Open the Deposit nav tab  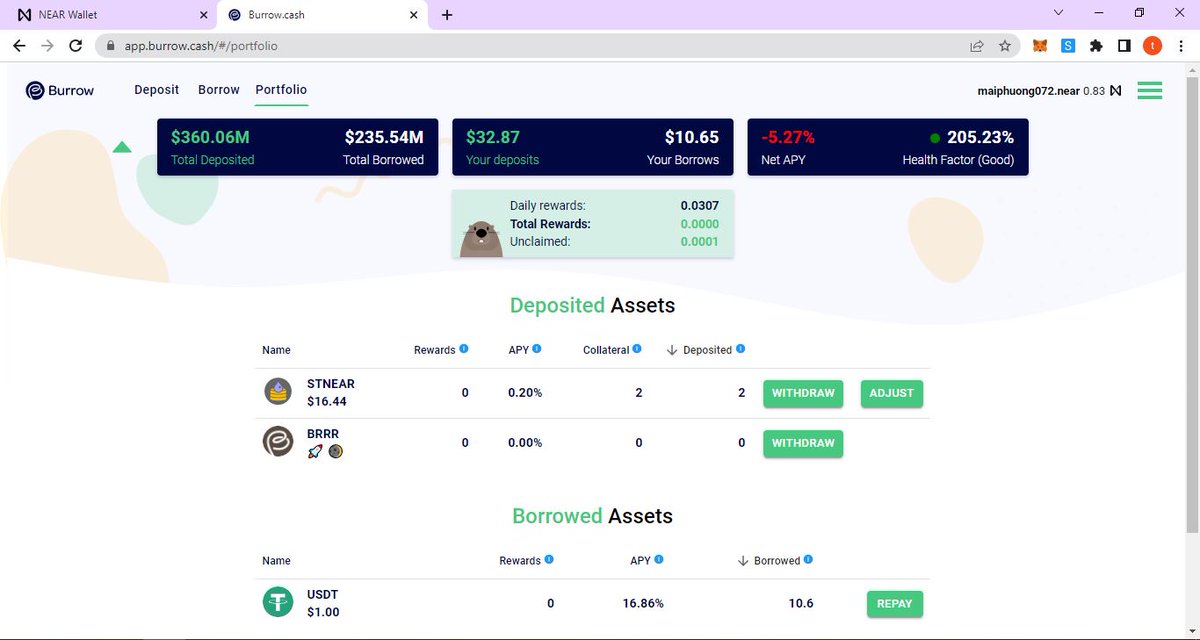click(x=157, y=89)
